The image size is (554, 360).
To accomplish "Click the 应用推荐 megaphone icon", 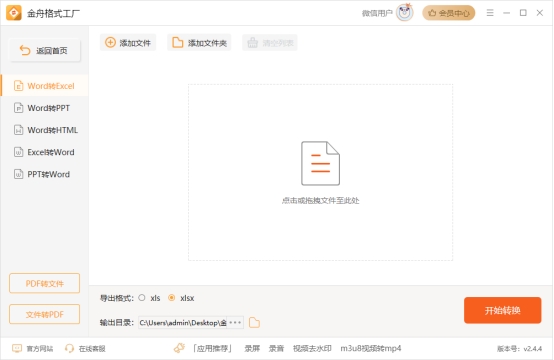I will (179, 348).
